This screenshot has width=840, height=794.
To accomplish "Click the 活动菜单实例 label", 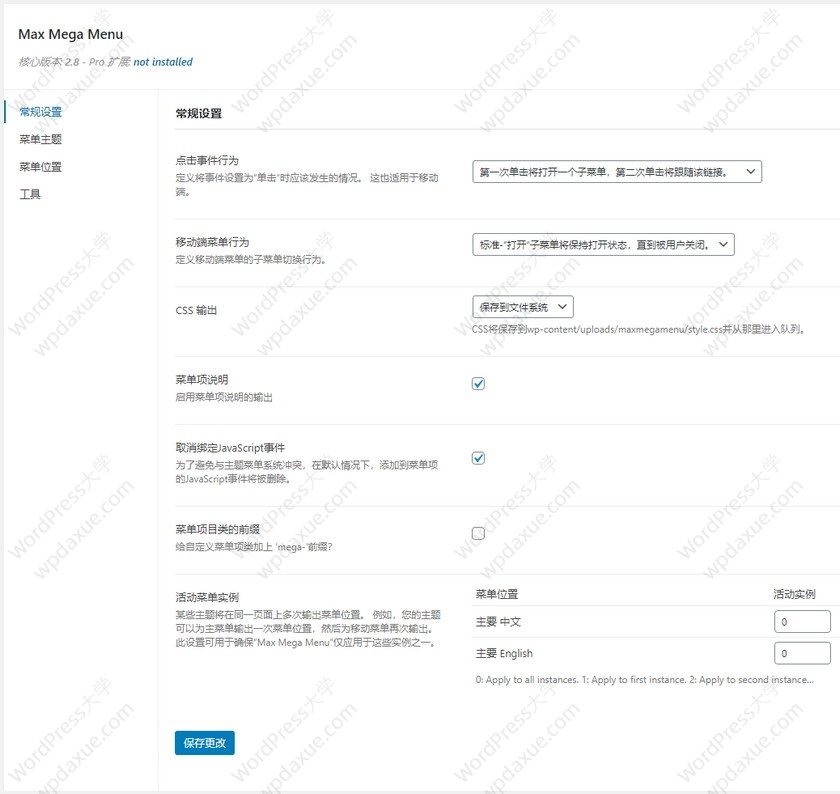I will [x=207, y=597].
